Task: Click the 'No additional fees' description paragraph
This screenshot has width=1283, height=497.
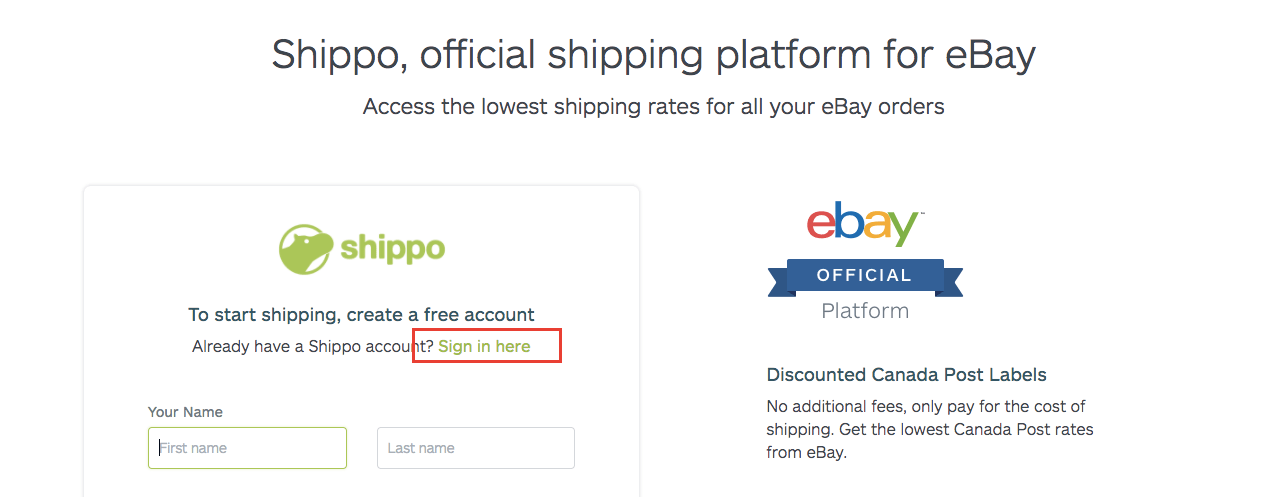Action: pyautogui.click(x=929, y=430)
